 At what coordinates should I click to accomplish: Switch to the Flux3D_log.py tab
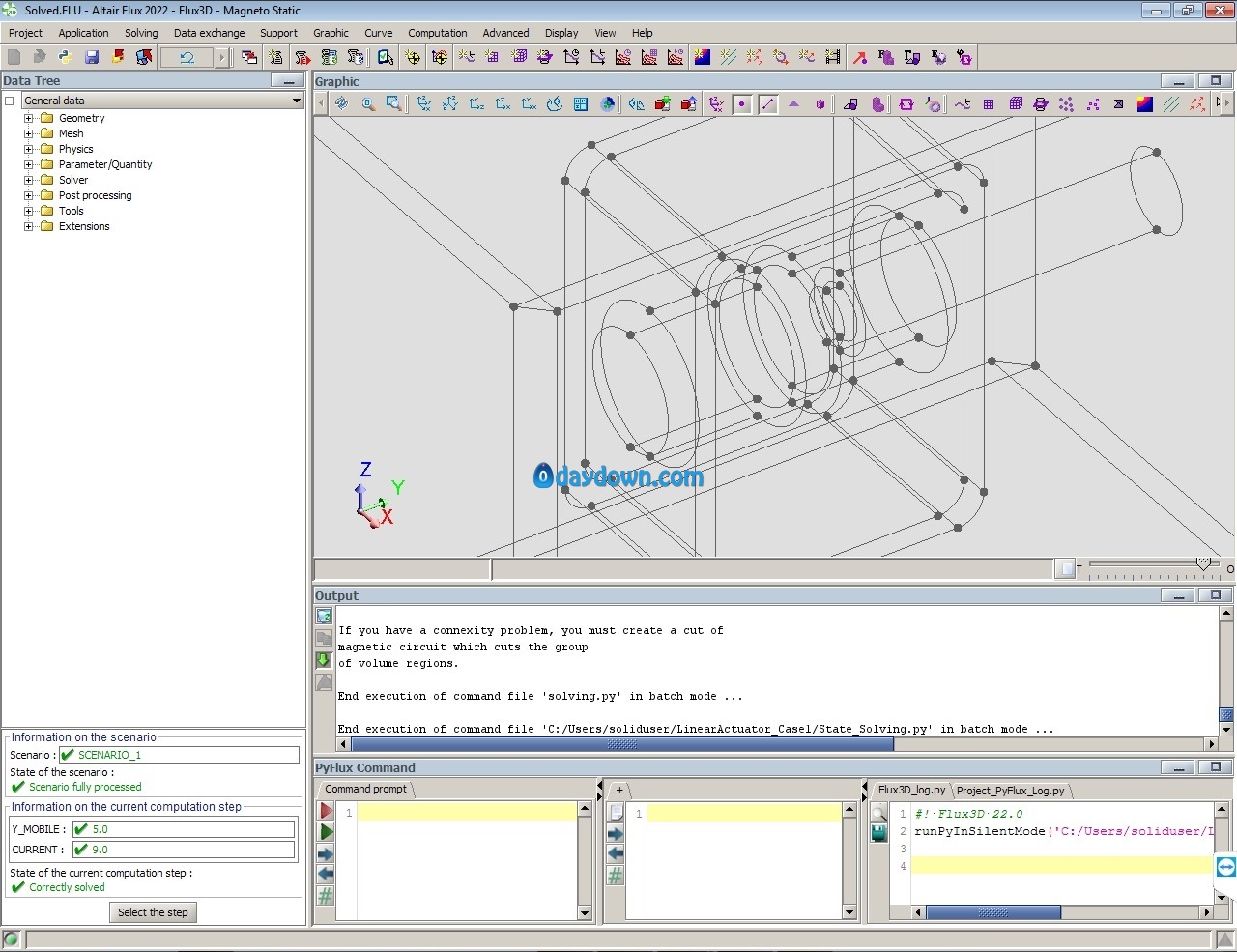911,791
